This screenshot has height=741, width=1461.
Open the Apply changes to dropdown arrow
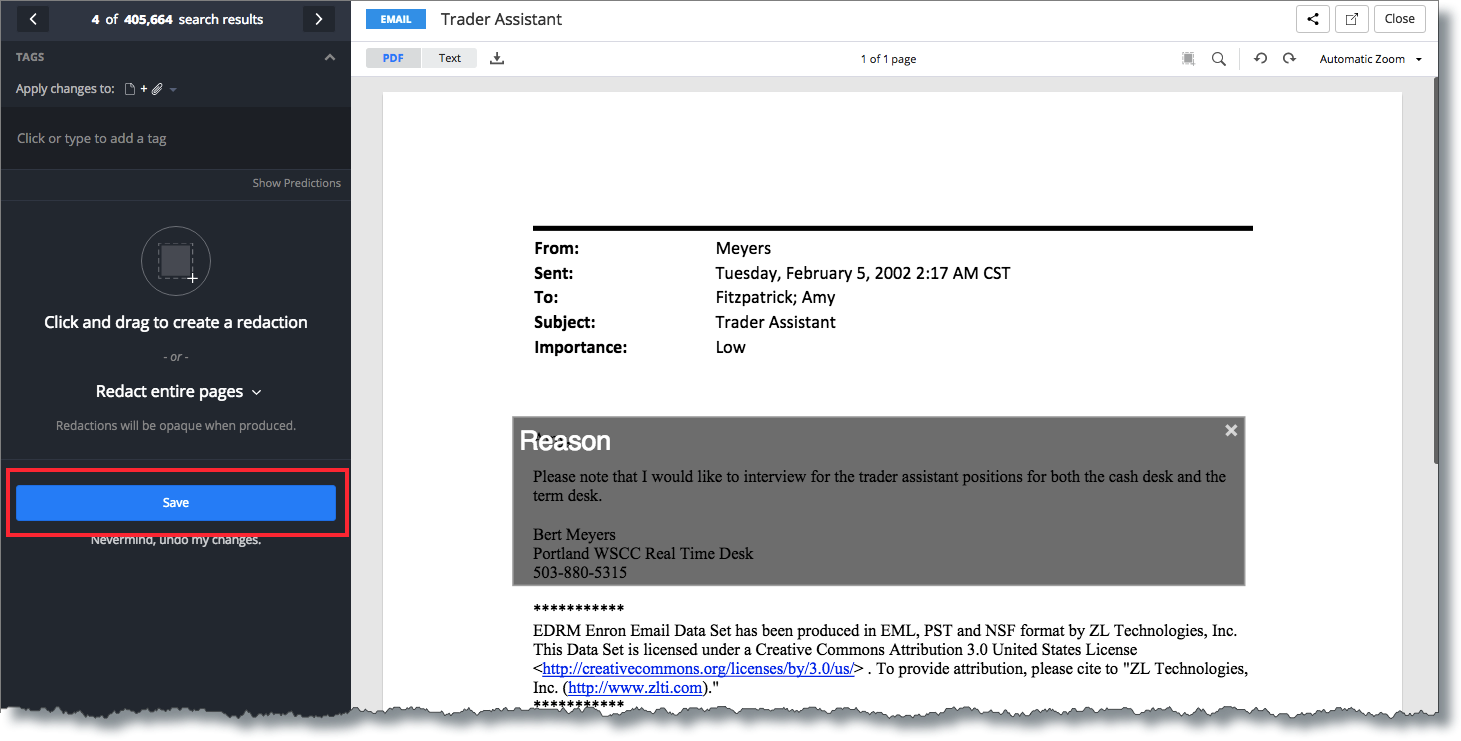click(x=173, y=90)
